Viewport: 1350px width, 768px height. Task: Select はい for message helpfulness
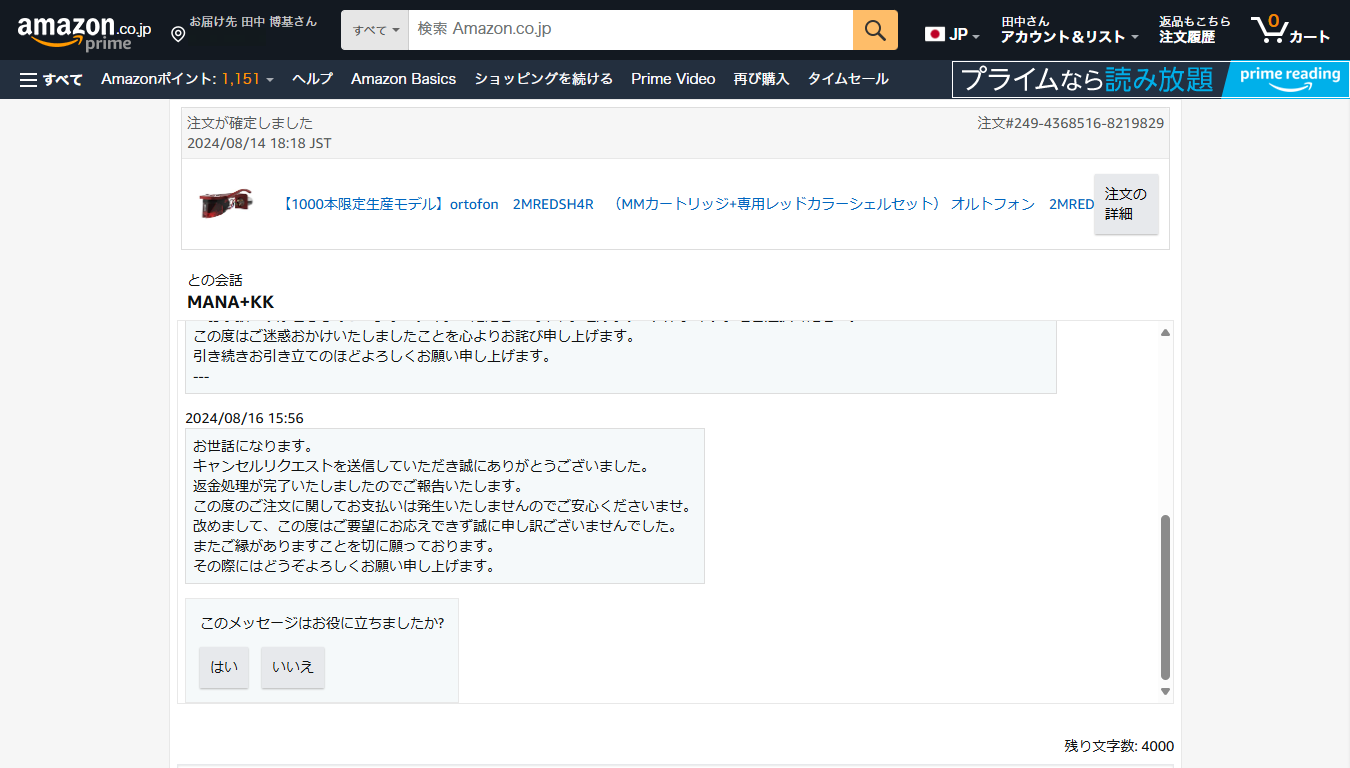click(x=224, y=667)
